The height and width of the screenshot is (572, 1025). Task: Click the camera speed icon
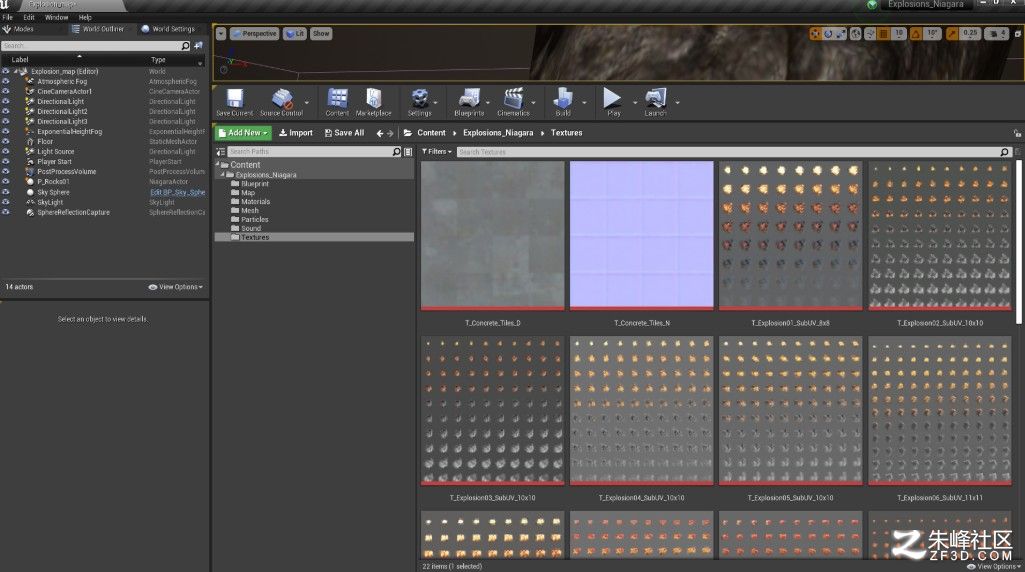994,33
